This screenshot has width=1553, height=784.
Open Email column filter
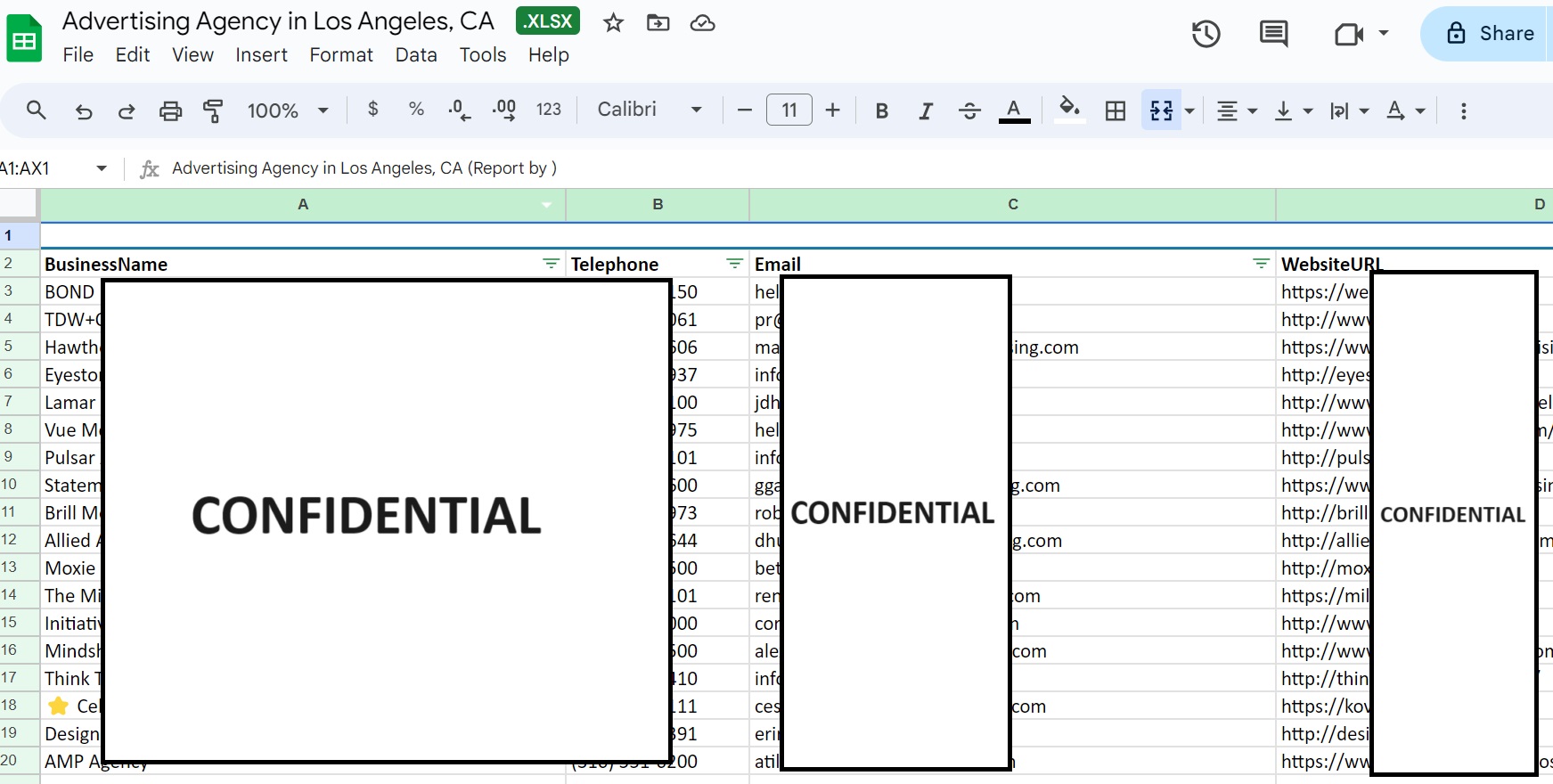[x=1261, y=264]
